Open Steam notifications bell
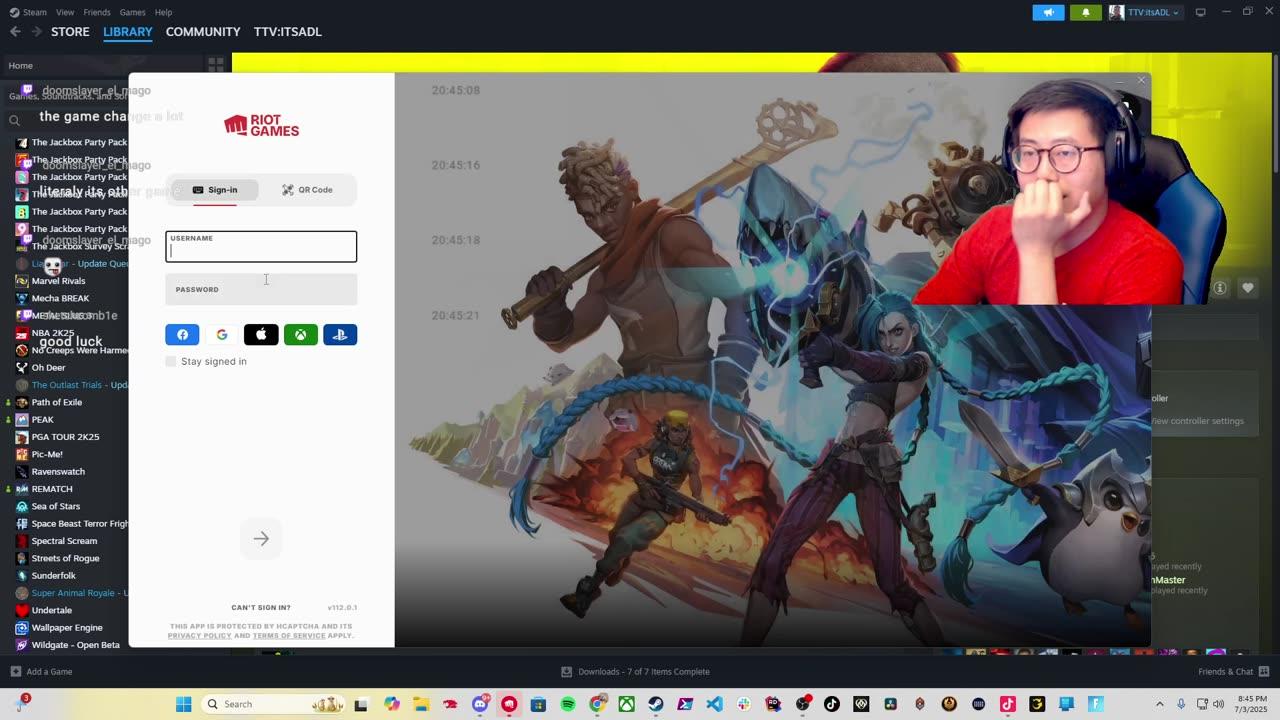The width and height of the screenshot is (1280, 720). [x=1086, y=12]
